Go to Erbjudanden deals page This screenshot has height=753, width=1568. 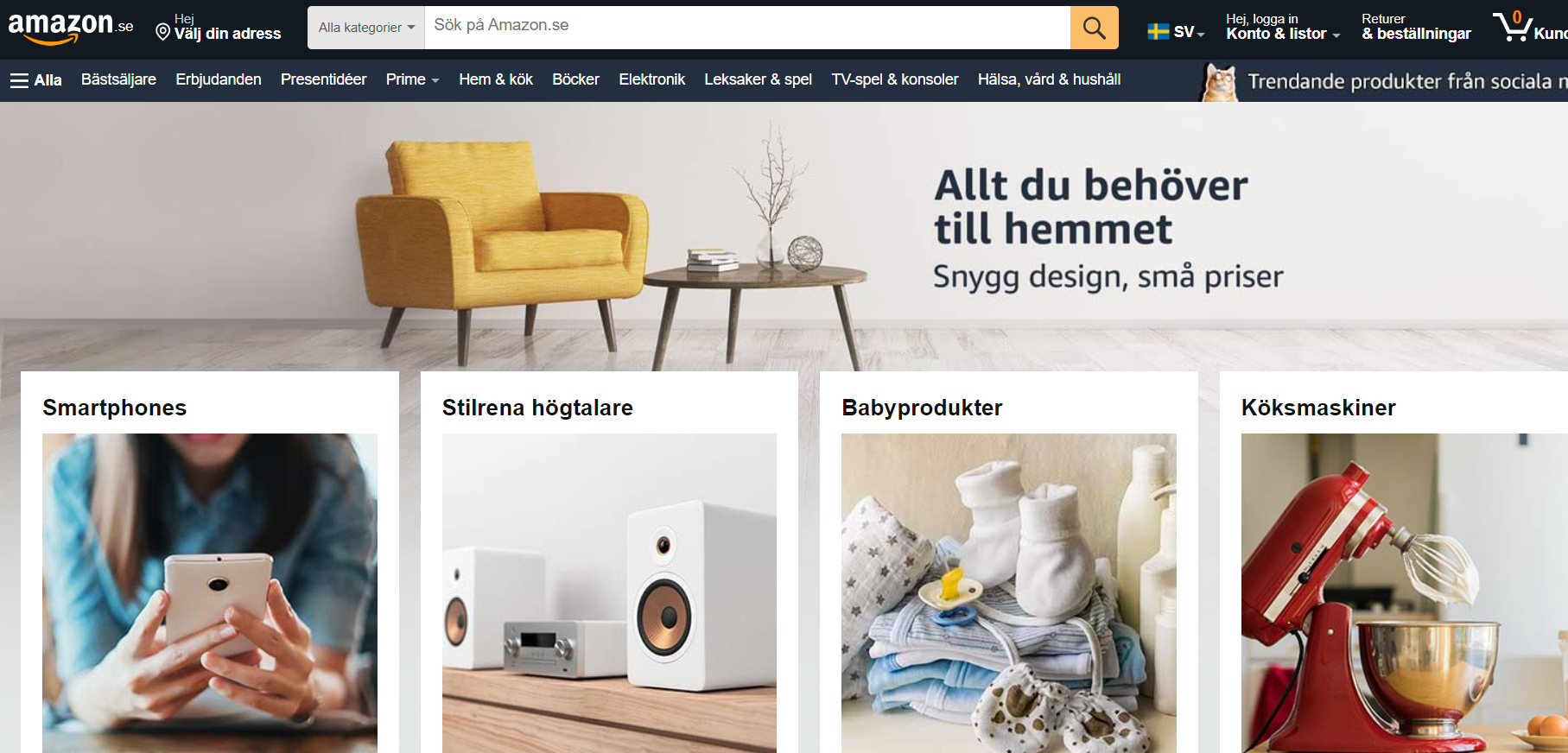coord(219,79)
